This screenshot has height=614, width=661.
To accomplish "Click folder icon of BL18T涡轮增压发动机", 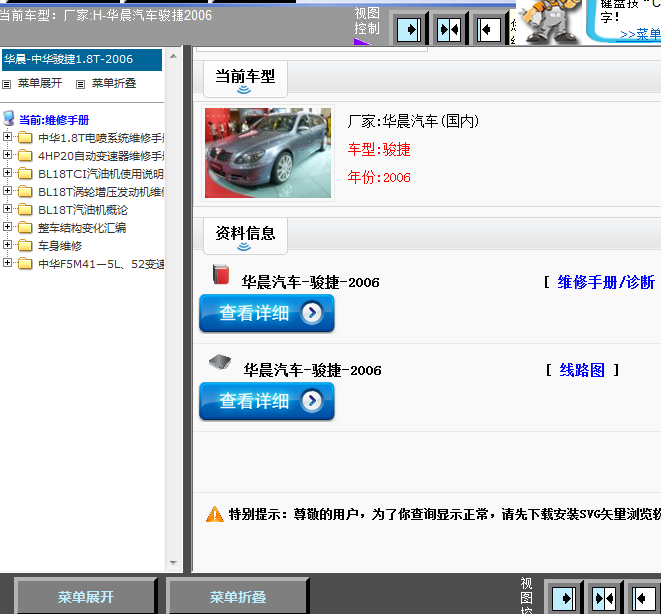I will pyautogui.click(x=25, y=192).
